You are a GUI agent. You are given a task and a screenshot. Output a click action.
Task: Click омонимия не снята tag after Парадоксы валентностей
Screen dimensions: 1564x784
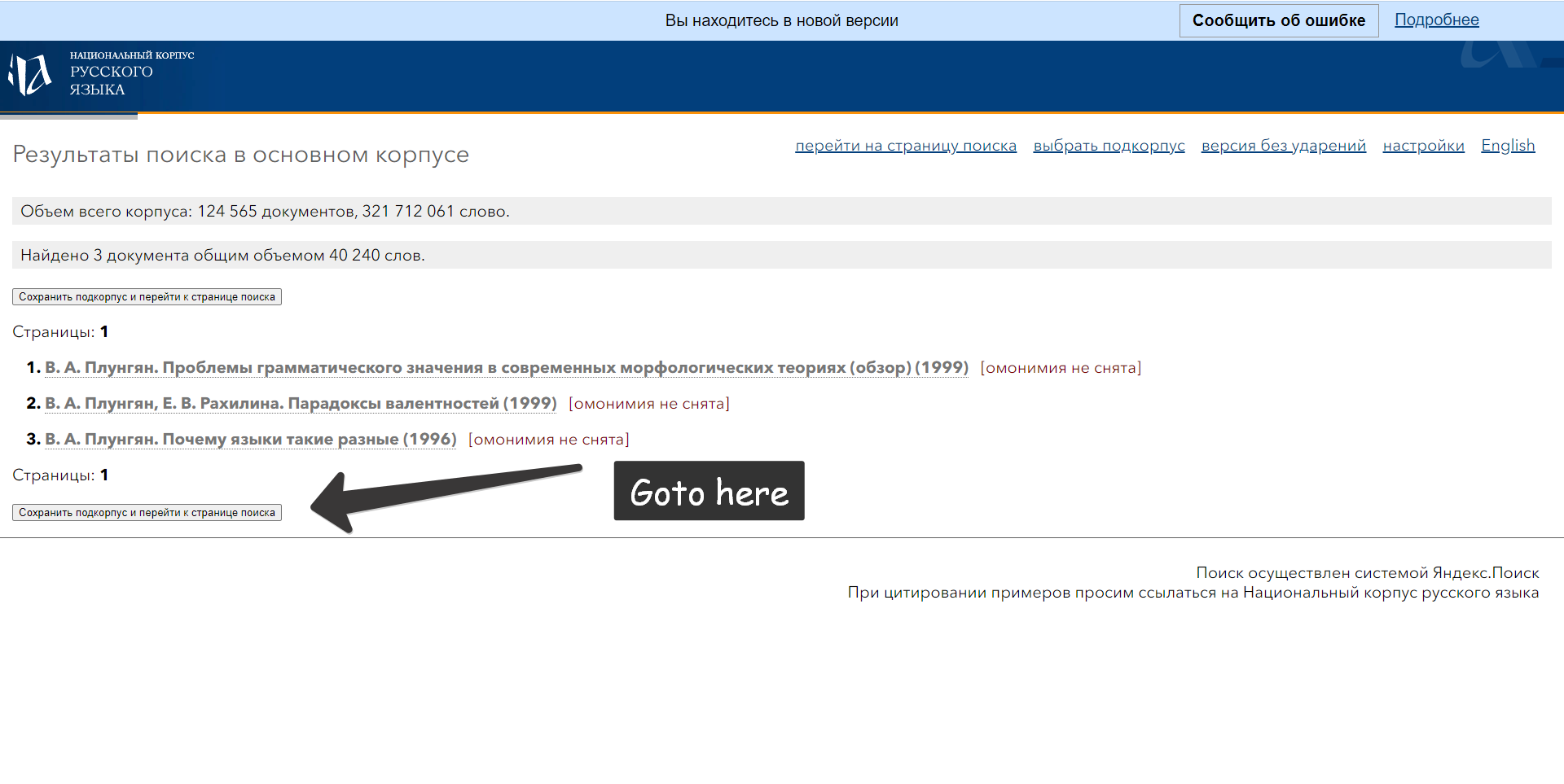tap(649, 404)
